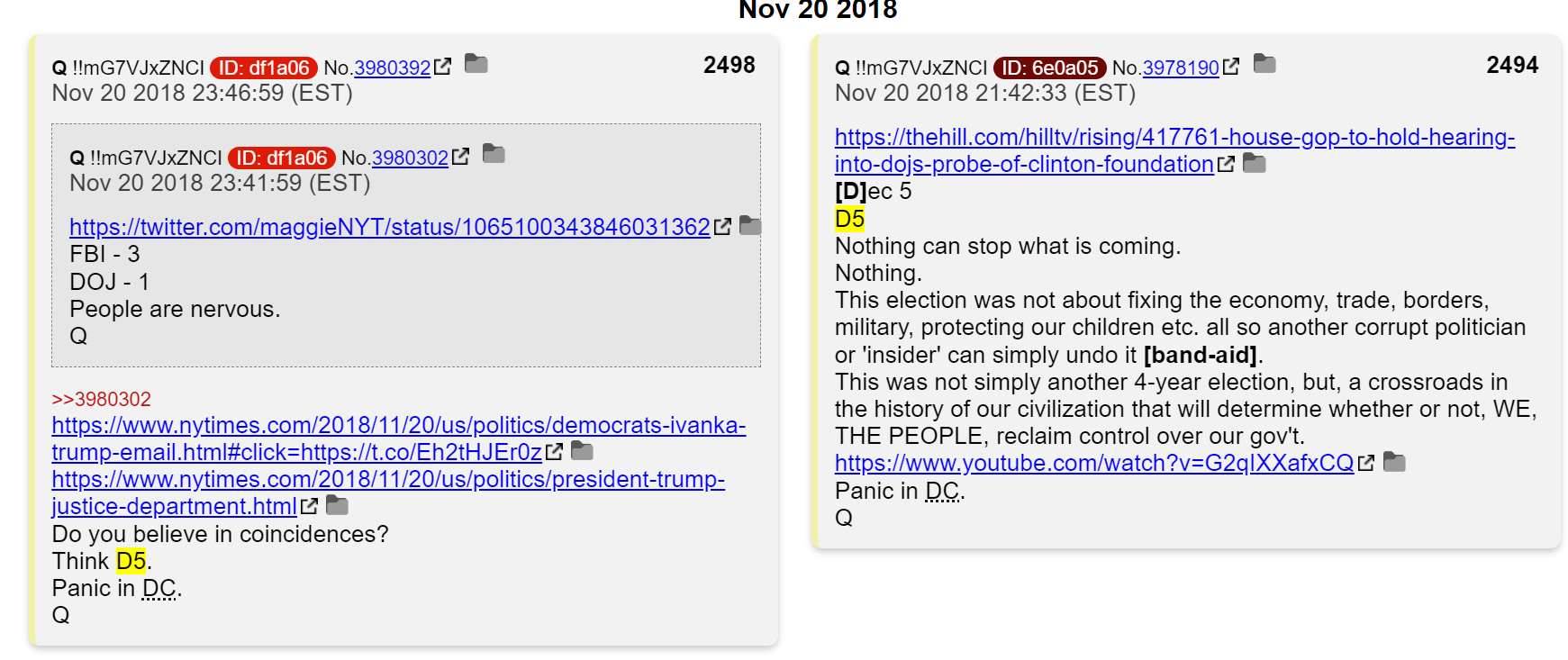Open thehill.com house-gop hearing article link
The height and width of the screenshot is (660, 1568).
click(1174, 150)
